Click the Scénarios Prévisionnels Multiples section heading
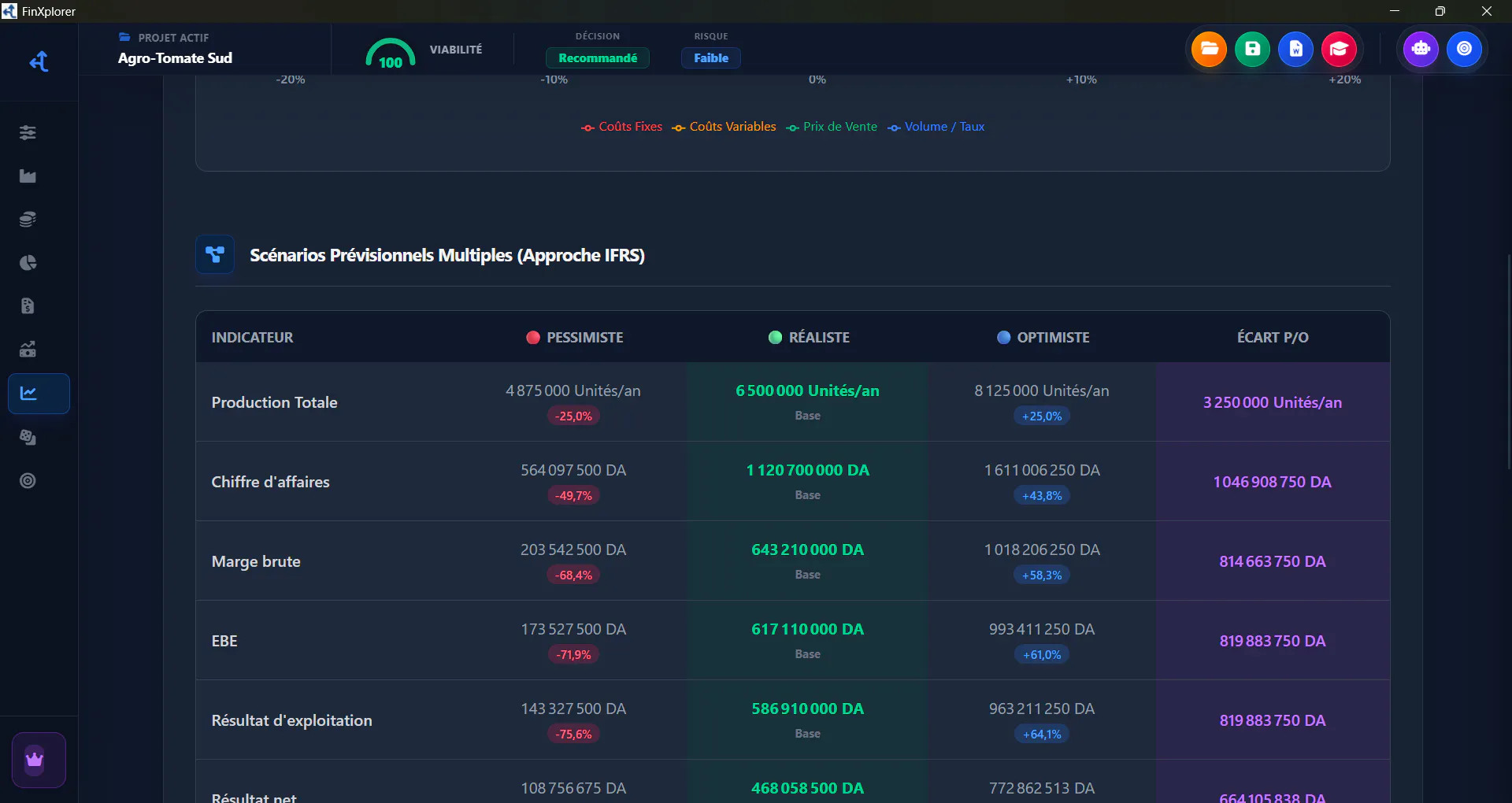Screen dimensions: 1512x803 (x=447, y=255)
